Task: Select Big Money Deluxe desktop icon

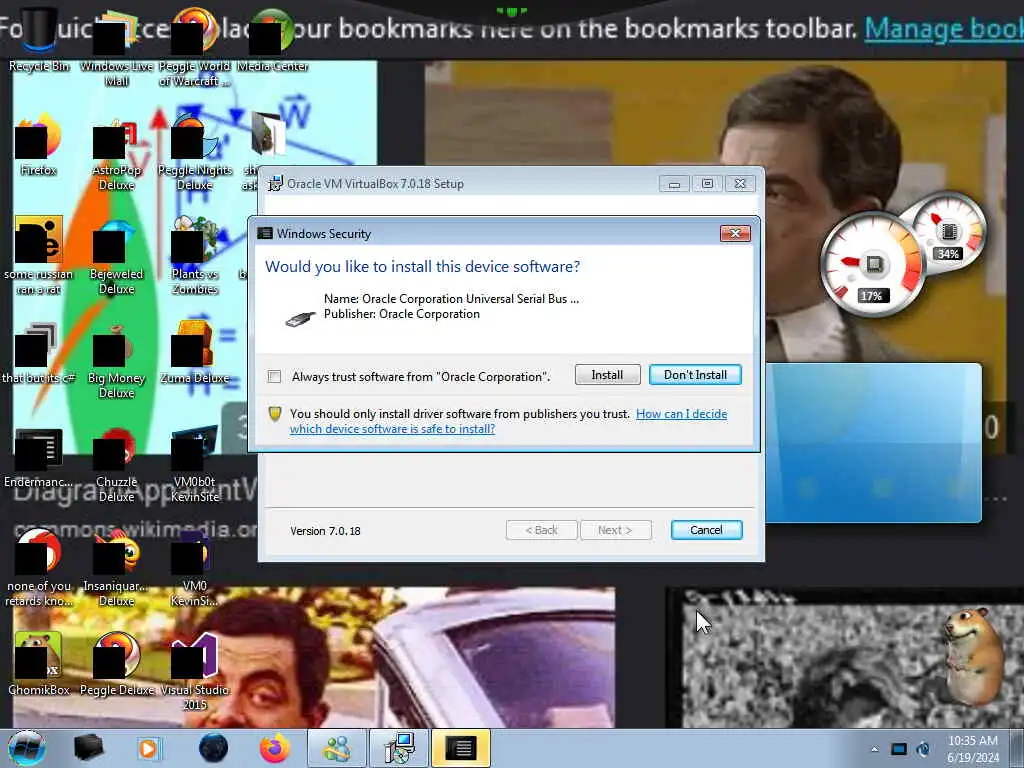Action: coord(116,360)
